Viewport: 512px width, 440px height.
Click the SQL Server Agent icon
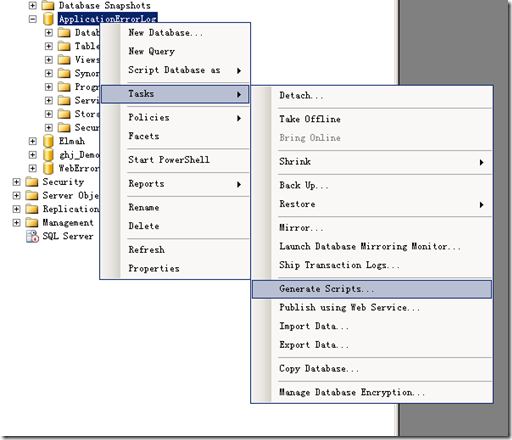(x=32, y=236)
